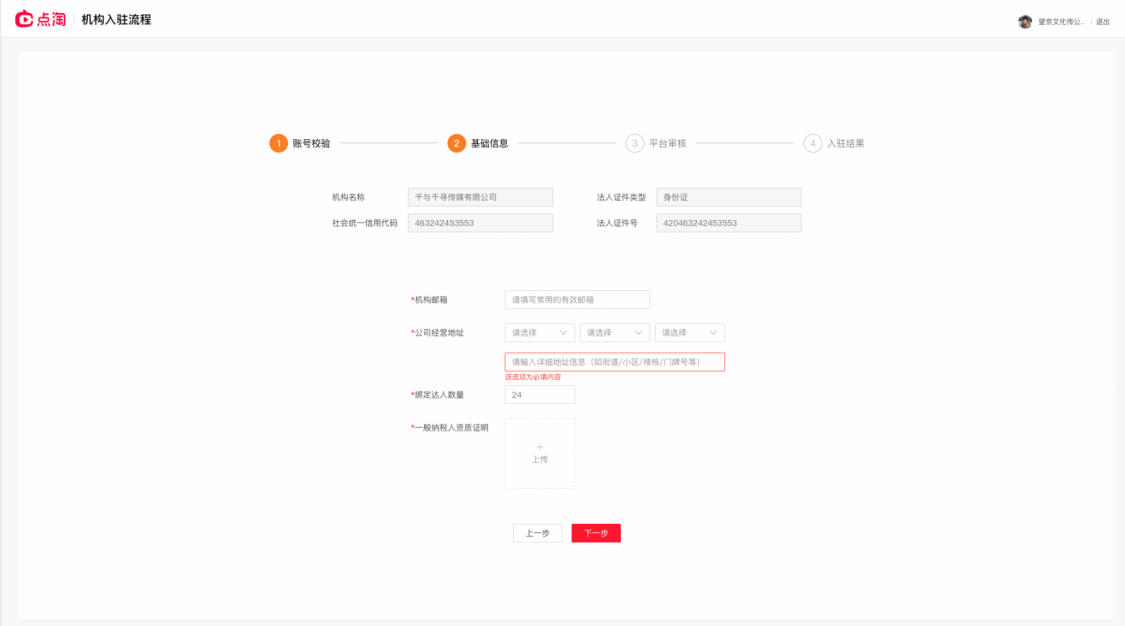This screenshot has width=1125, height=626.
Task: Click the 下一步 button
Action: pyautogui.click(x=596, y=533)
